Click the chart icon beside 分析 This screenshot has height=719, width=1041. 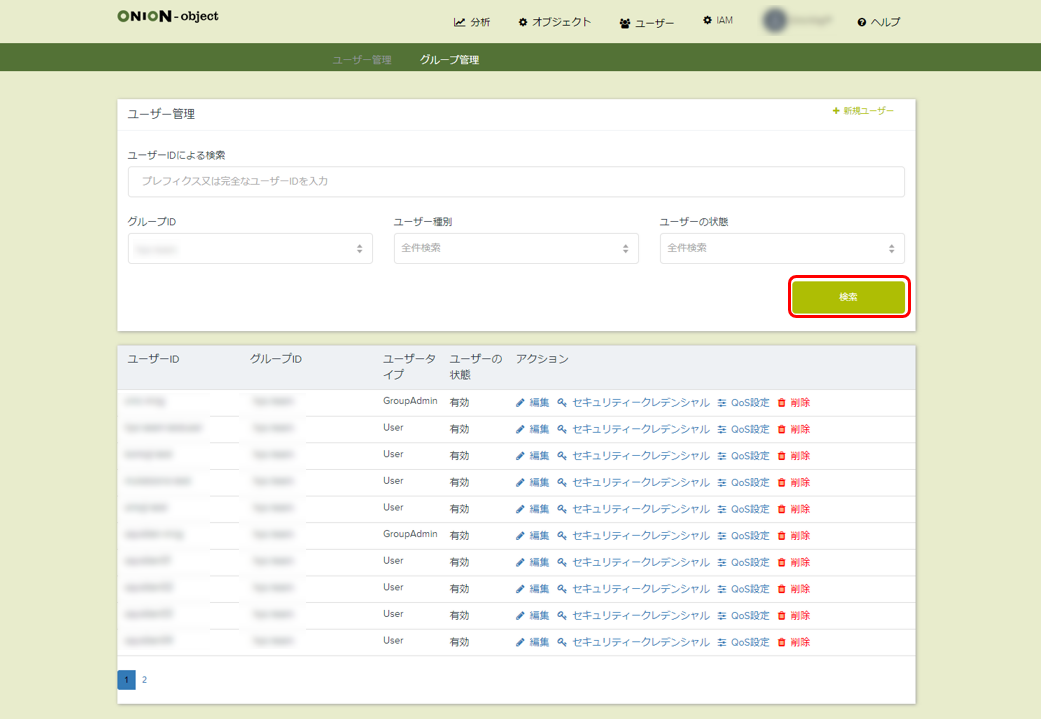coord(459,22)
